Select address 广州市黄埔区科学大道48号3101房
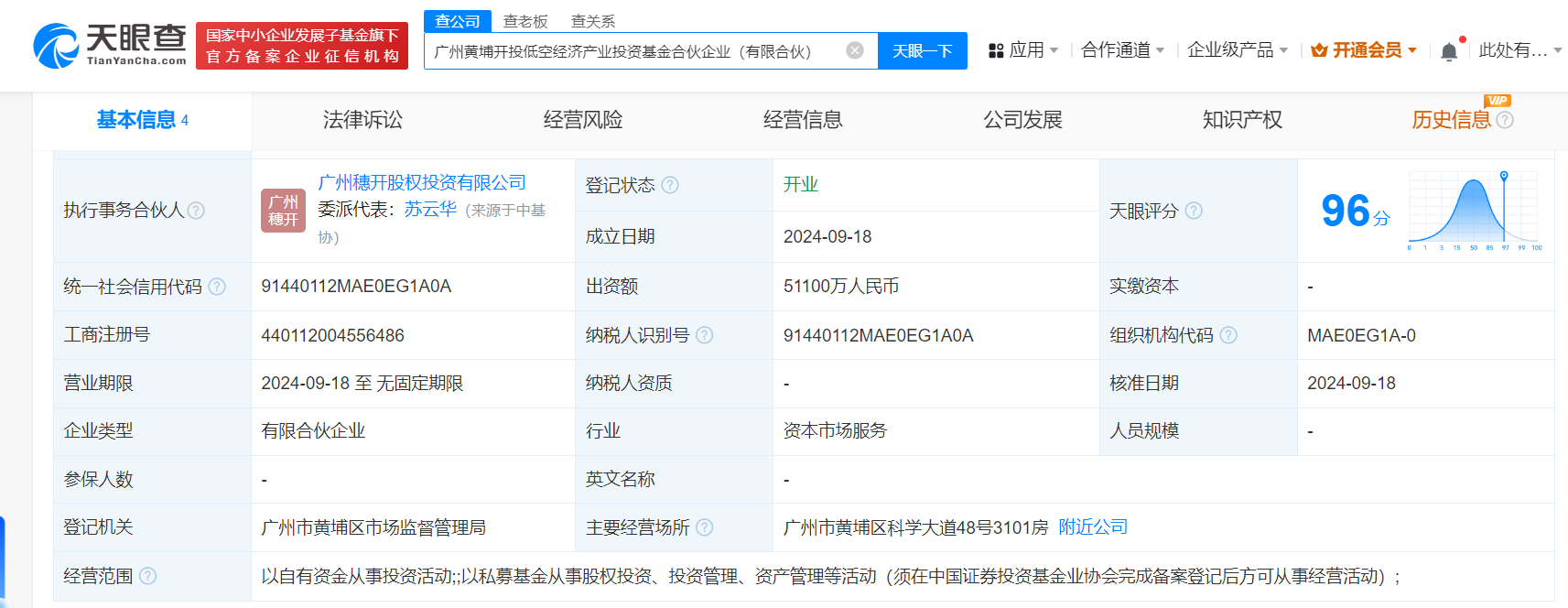 [916, 527]
